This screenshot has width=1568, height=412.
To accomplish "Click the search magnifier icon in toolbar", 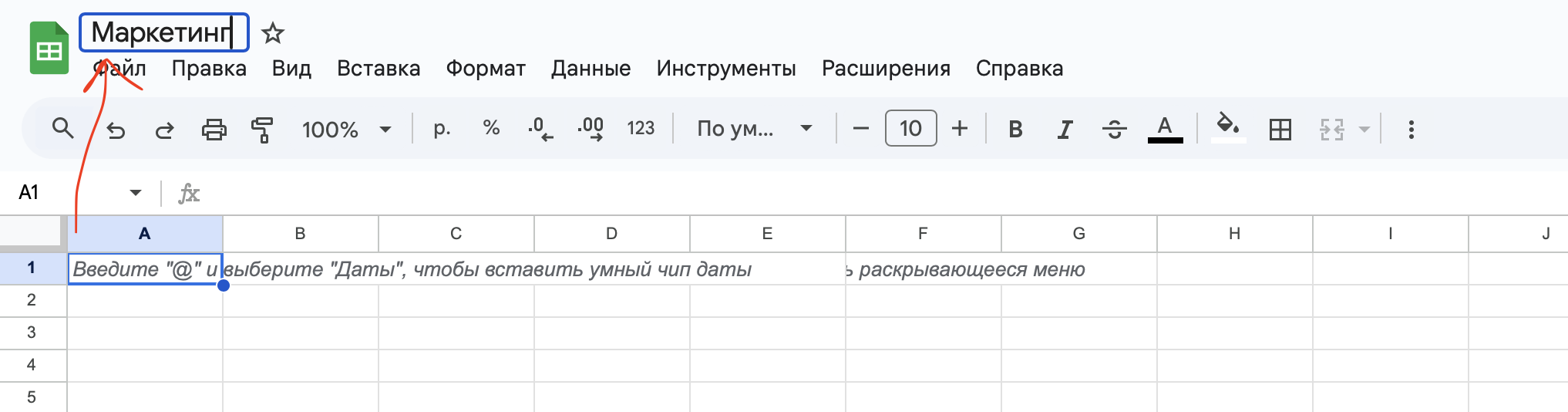I will coord(62,128).
